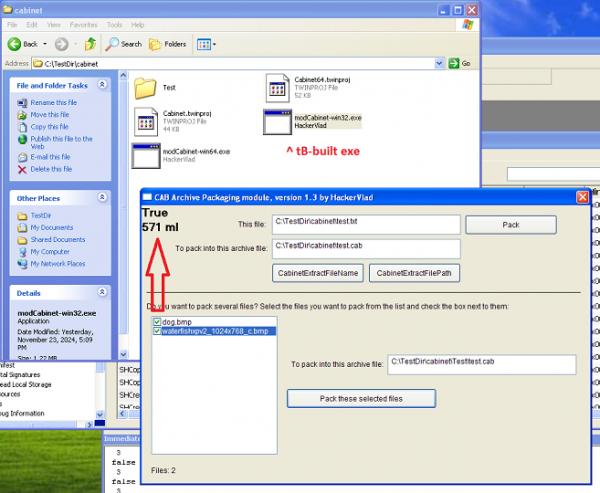Open the address bar dropdown arrow
The width and height of the screenshot is (600, 493).
tap(439, 63)
